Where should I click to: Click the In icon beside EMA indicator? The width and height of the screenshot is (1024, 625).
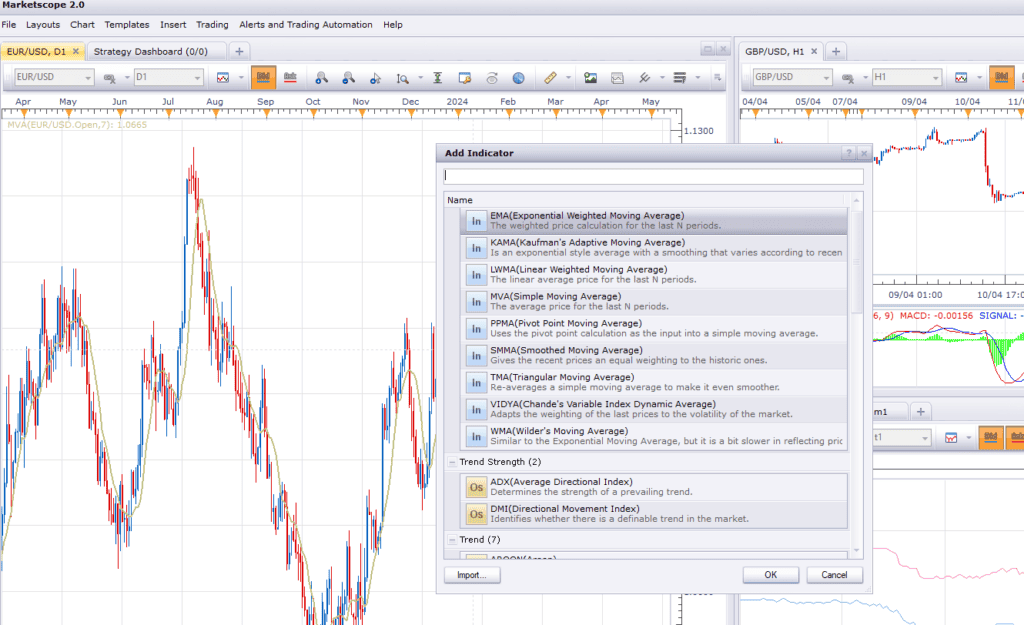click(476, 221)
